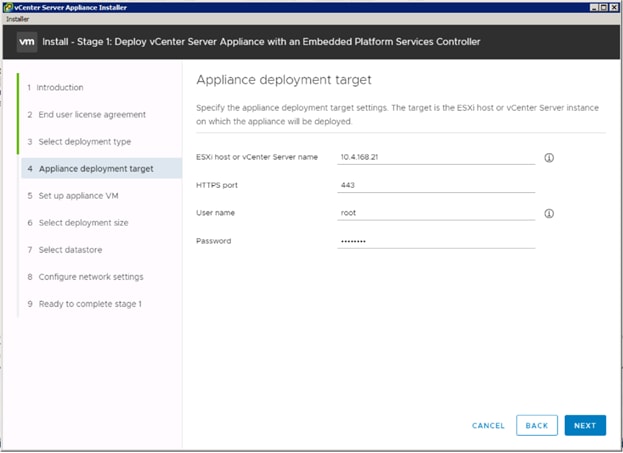Click the NEXT button
The image size is (623, 453).
(585, 425)
